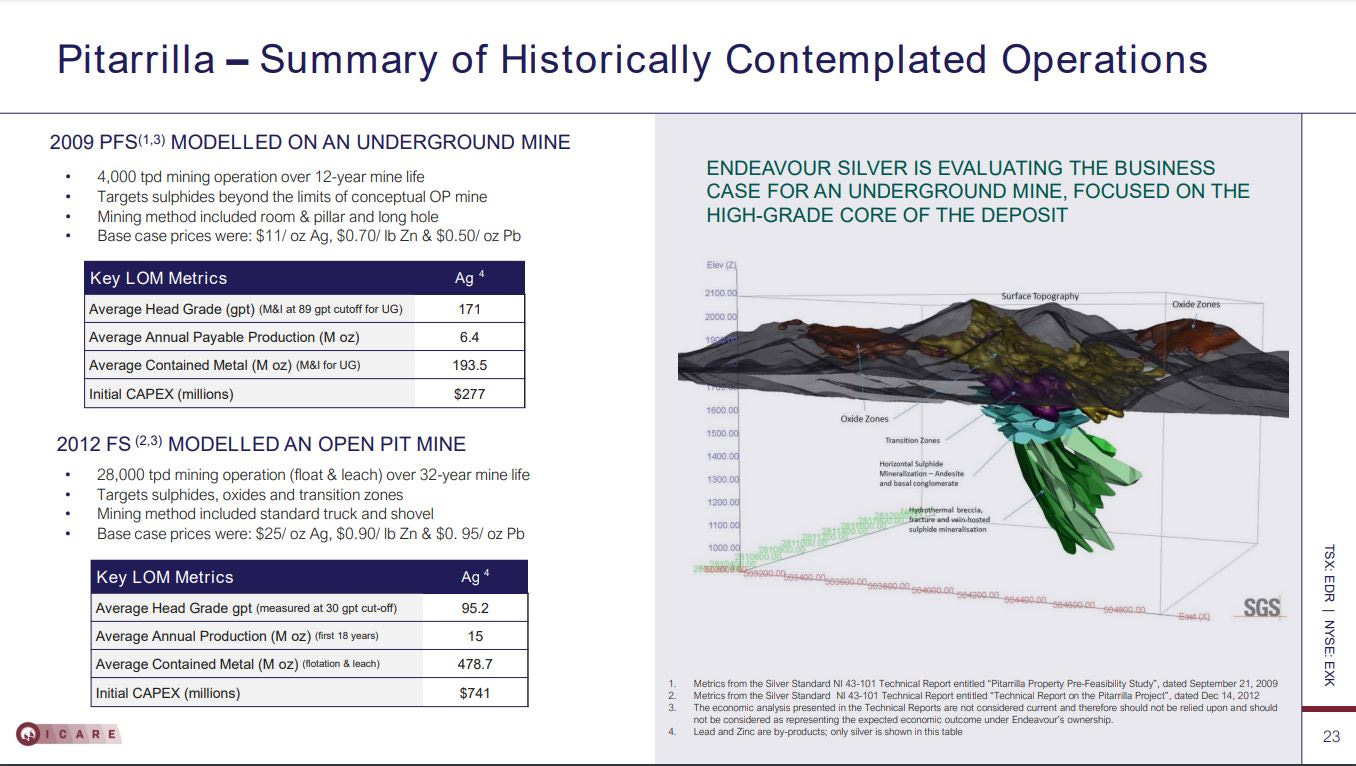The image size is (1356, 766).
Task: Select the $741 initial CAPEX value
Action: point(475,693)
